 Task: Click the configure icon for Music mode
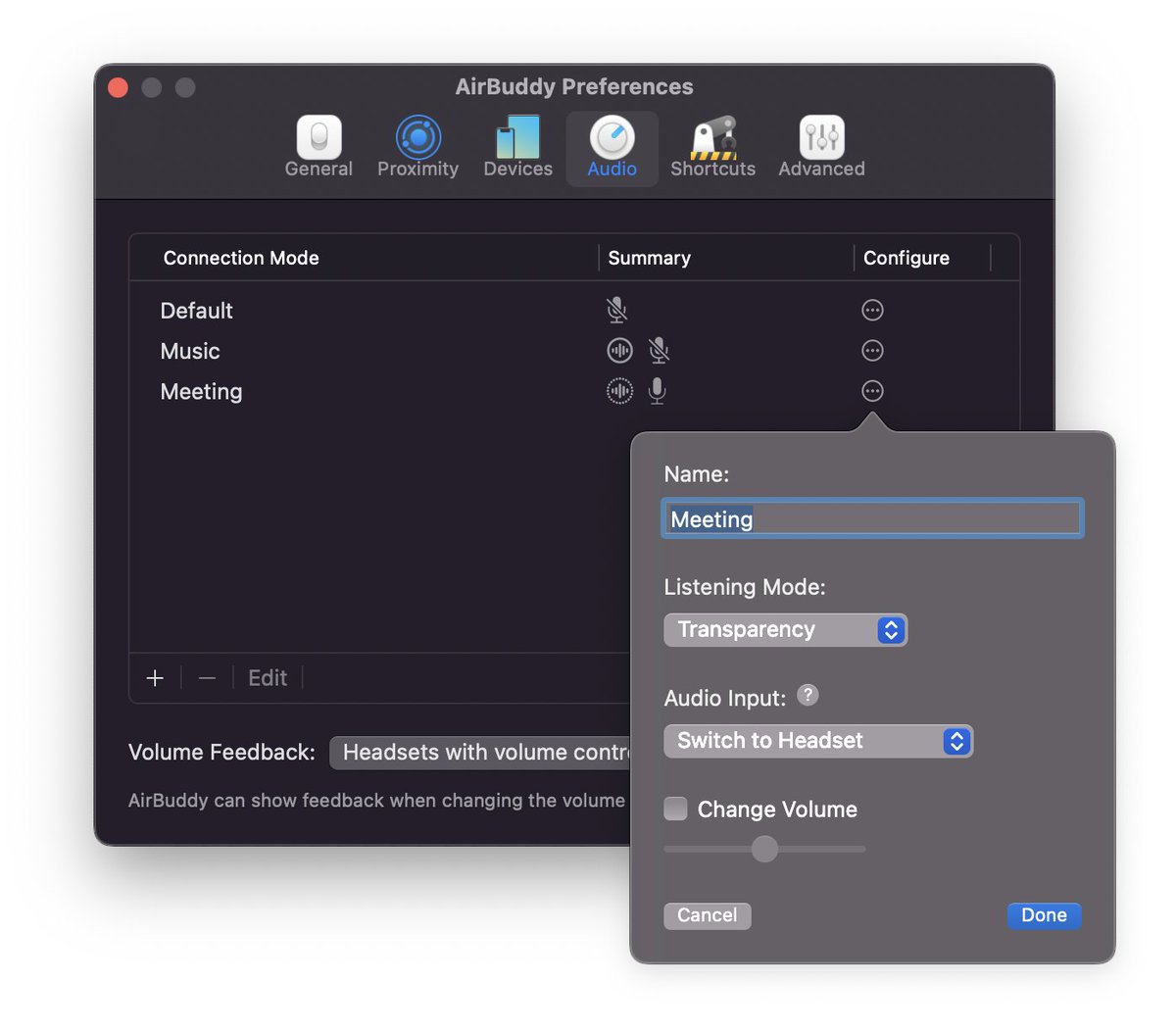pyautogui.click(x=872, y=351)
